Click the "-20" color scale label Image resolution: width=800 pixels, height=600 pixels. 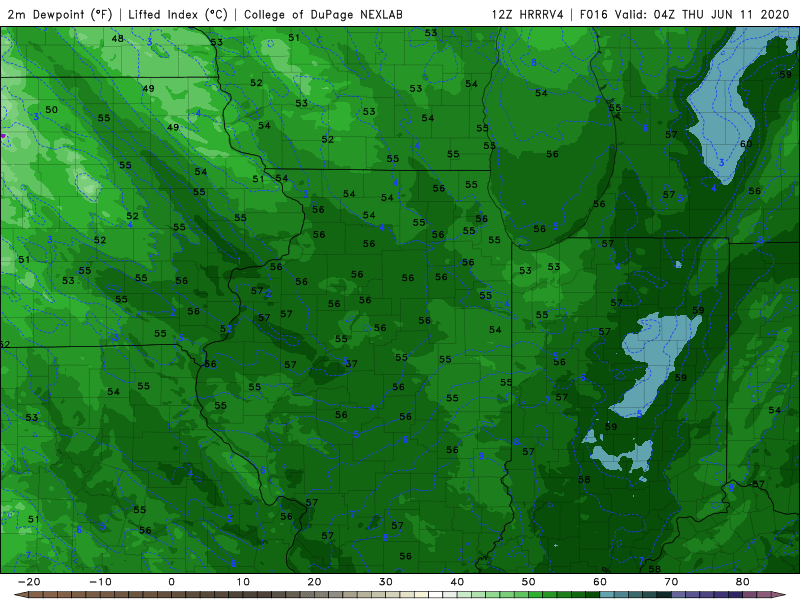(x=29, y=582)
